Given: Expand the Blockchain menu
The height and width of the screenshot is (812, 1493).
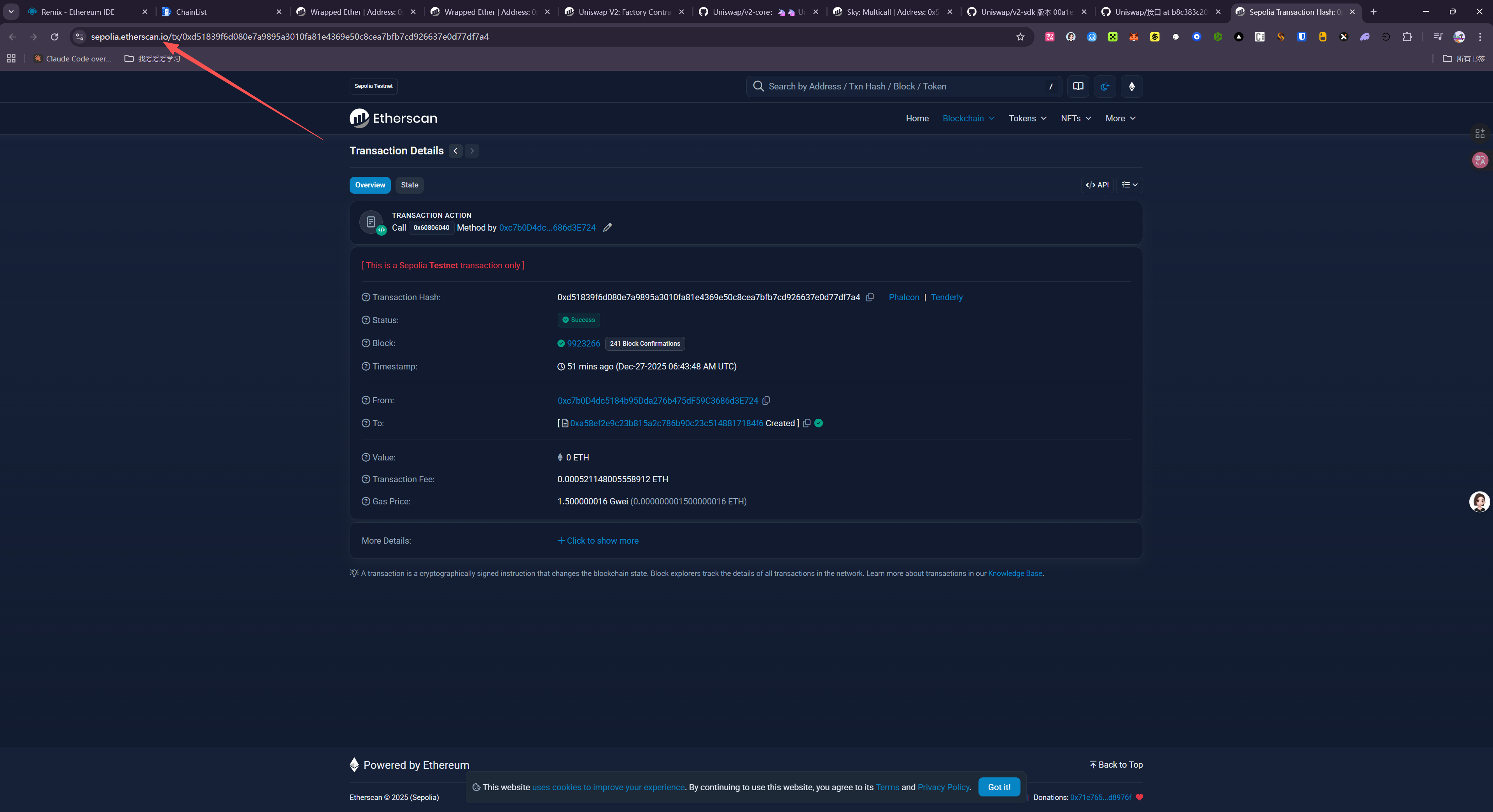Looking at the screenshot, I should [968, 118].
